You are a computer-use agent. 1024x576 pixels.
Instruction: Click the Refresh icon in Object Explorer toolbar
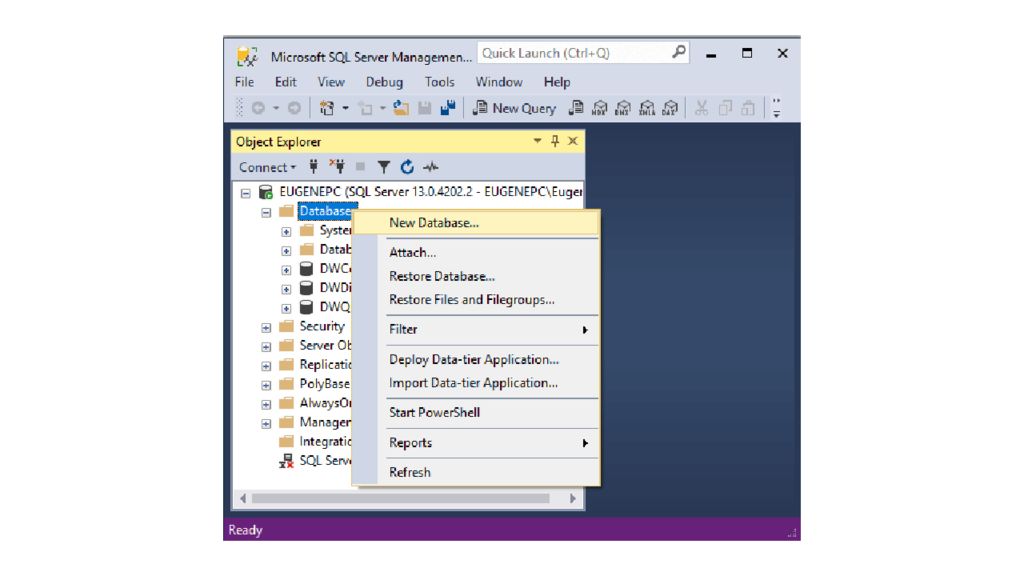tap(407, 167)
